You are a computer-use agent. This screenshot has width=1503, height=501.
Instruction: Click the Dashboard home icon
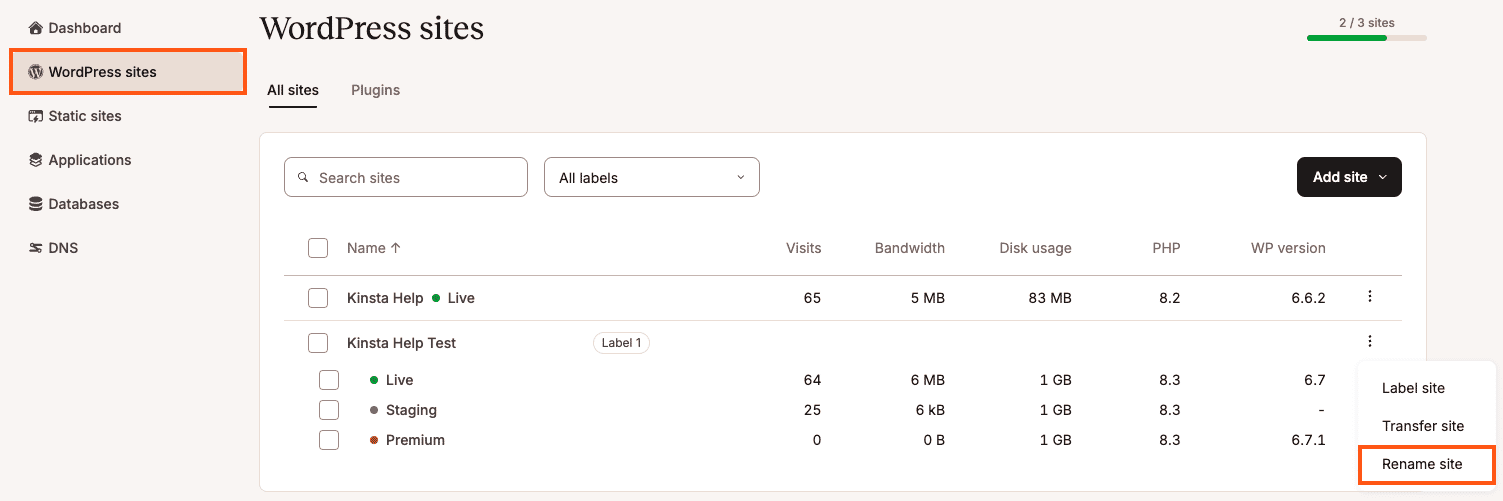click(x=36, y=28)
